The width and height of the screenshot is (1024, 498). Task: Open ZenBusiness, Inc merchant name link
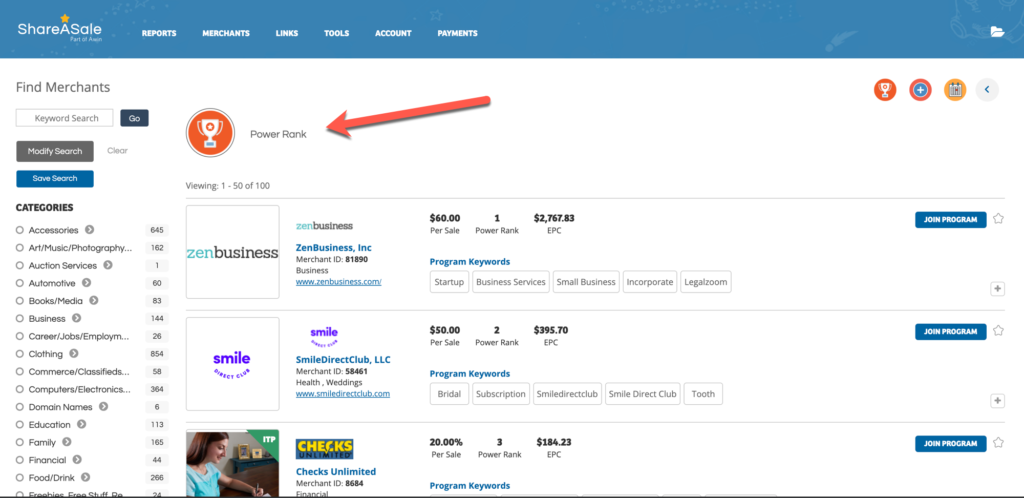click(334, 248)
